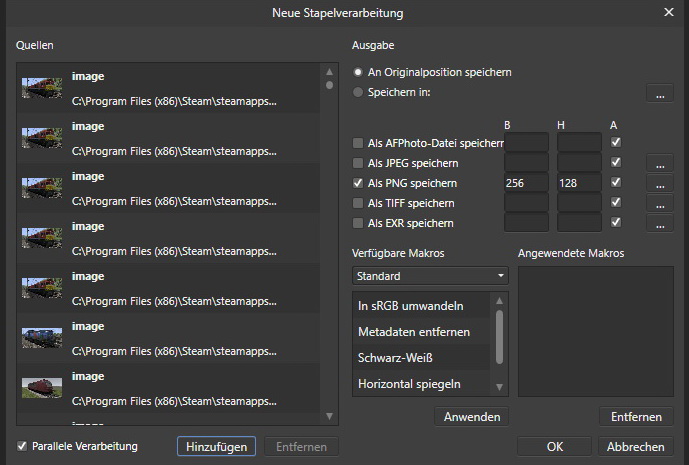Uncheck 'Als PNG speichern' checkbox
The height and width of the screenshot is (465, 689).
pos(359,184)
